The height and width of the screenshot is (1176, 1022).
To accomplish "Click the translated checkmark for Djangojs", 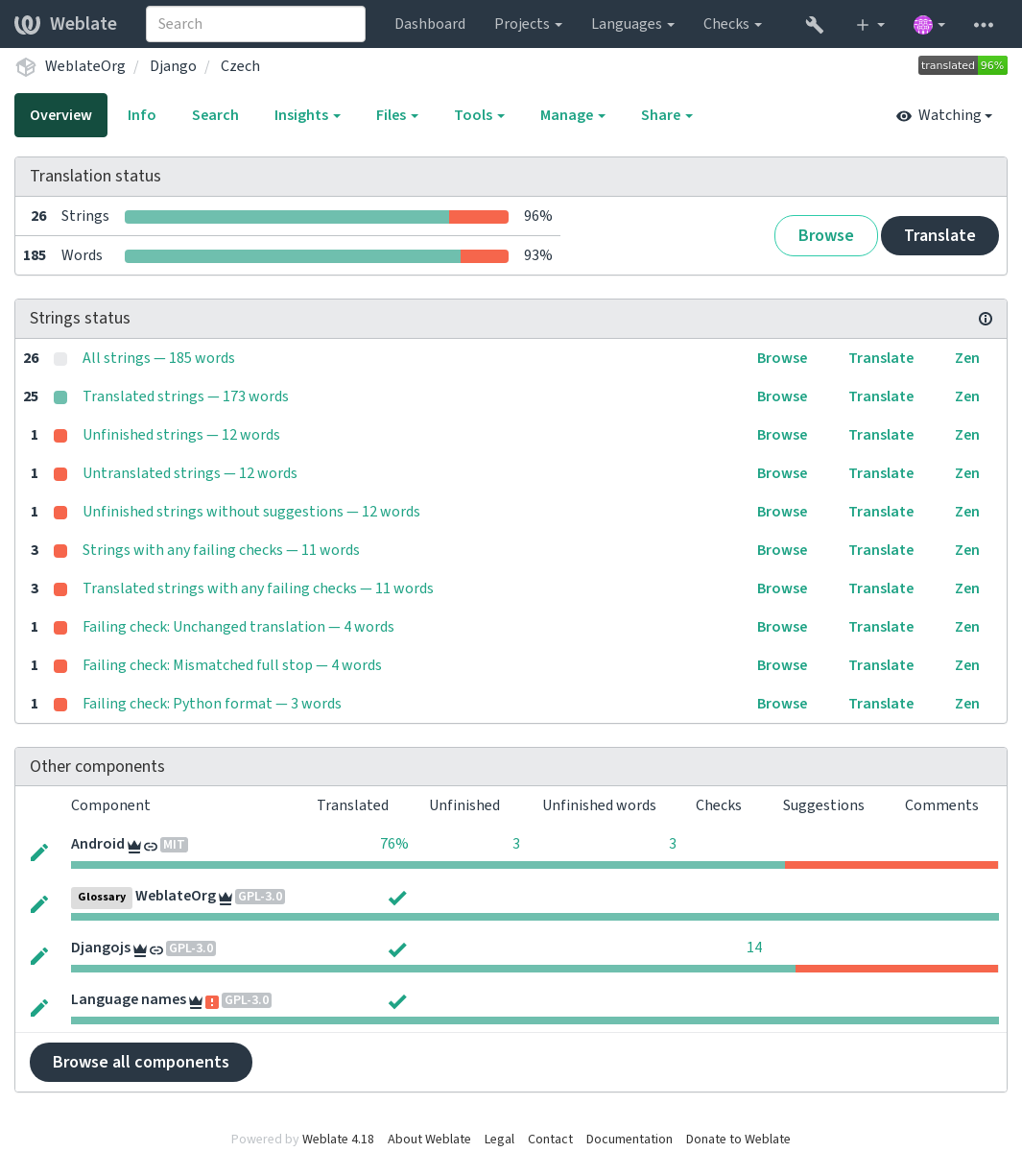I will (397, 949).
